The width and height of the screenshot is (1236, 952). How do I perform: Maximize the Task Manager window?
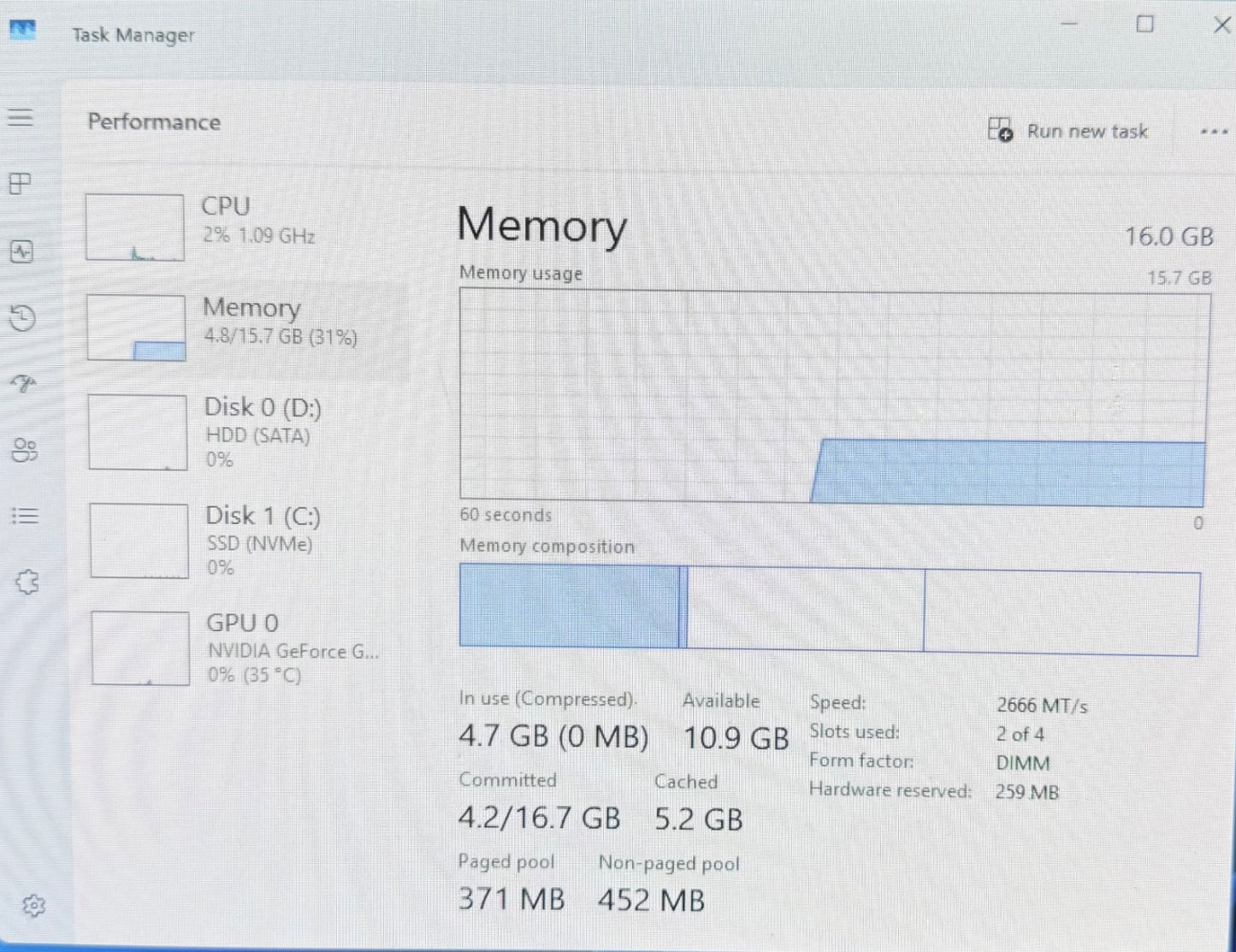click(x=1144, y=24)
